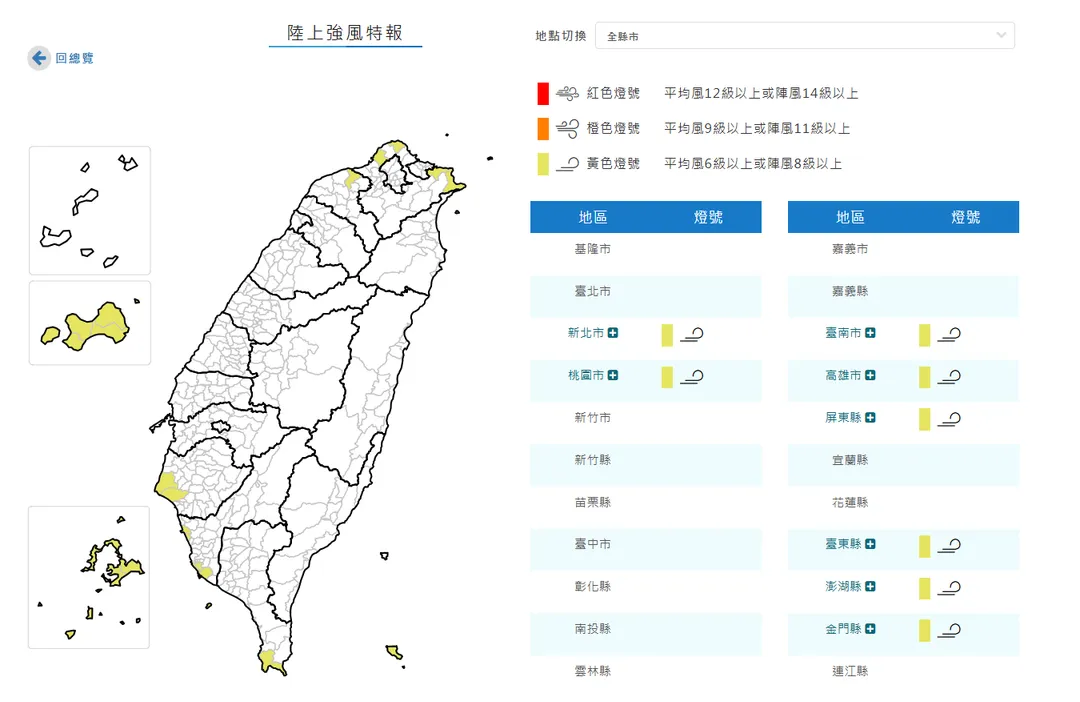Click the 臺中市 table cell
1080x702 pixels.
pyautogui.click(x=592, y=544)
